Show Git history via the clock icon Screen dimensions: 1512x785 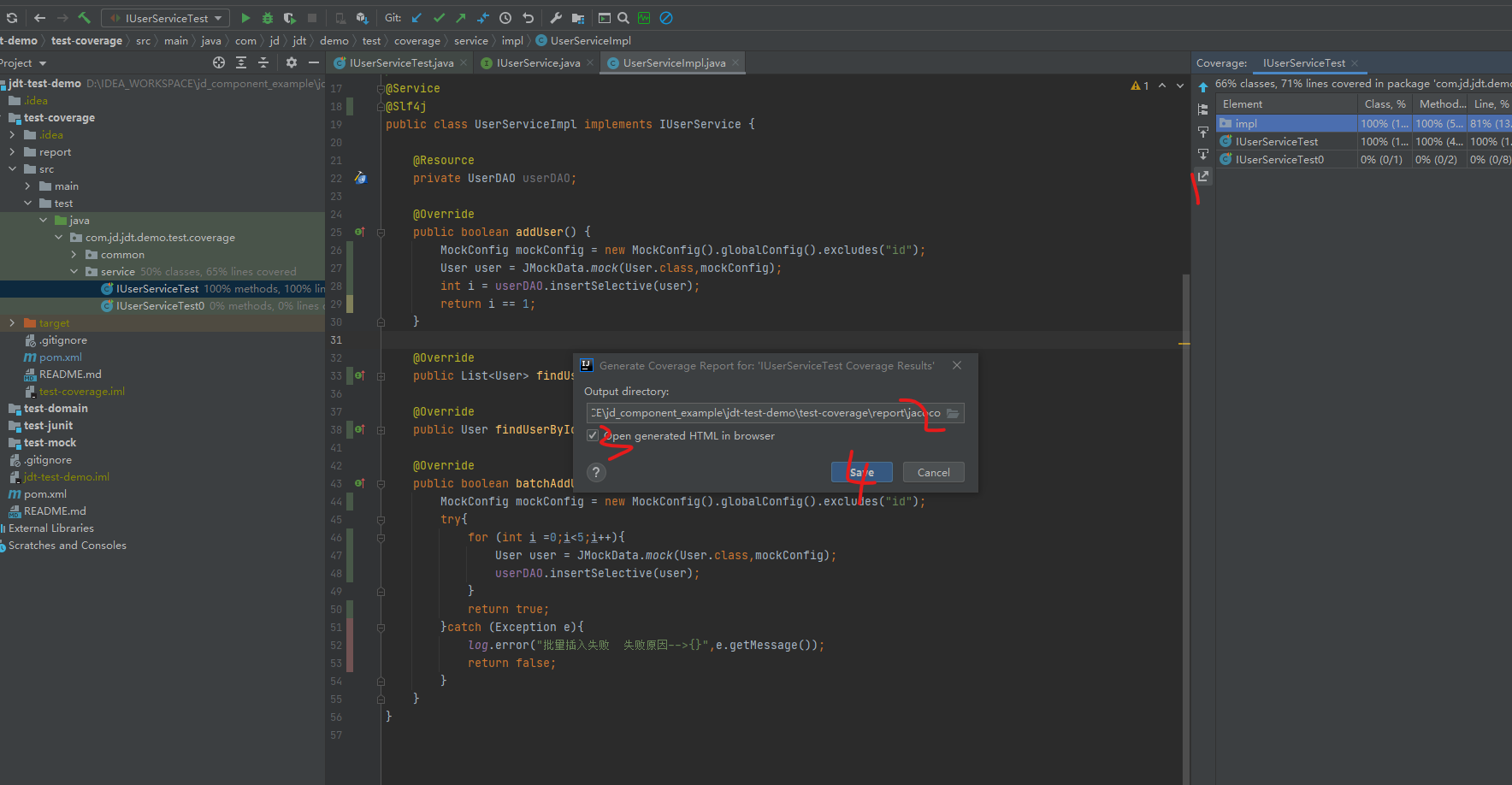click(505, 17)
